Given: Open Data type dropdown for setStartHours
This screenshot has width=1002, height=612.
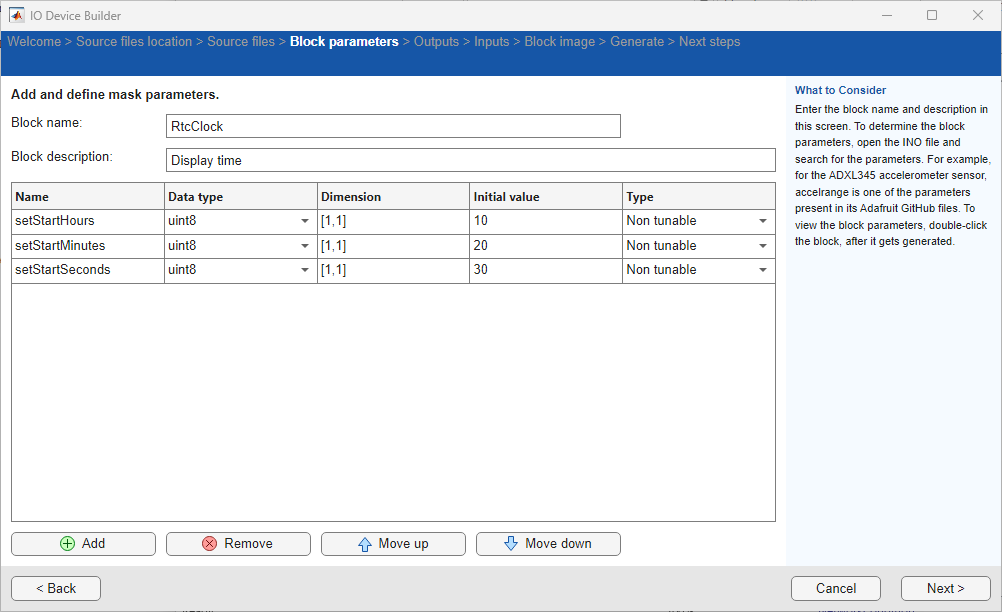Looking at the screenshot, I should (x=305, y=220).
